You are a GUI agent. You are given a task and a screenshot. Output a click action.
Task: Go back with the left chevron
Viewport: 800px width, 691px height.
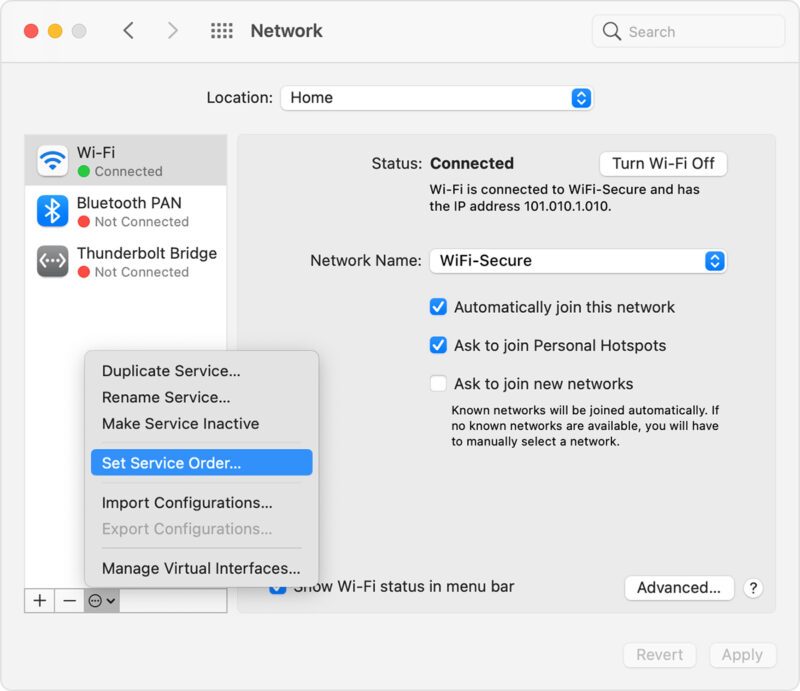click(x=129, y=31)
